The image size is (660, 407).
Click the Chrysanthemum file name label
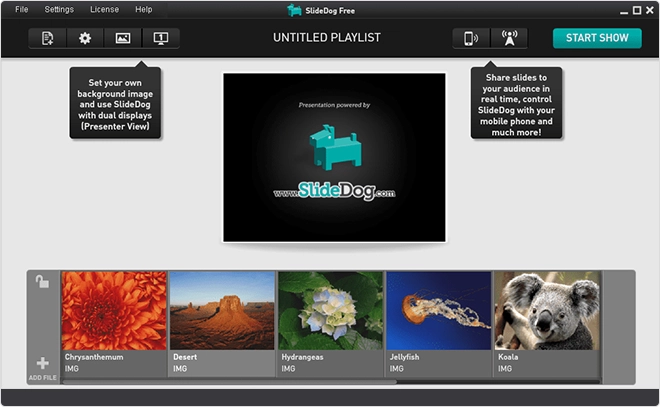(x=94, y=357)
